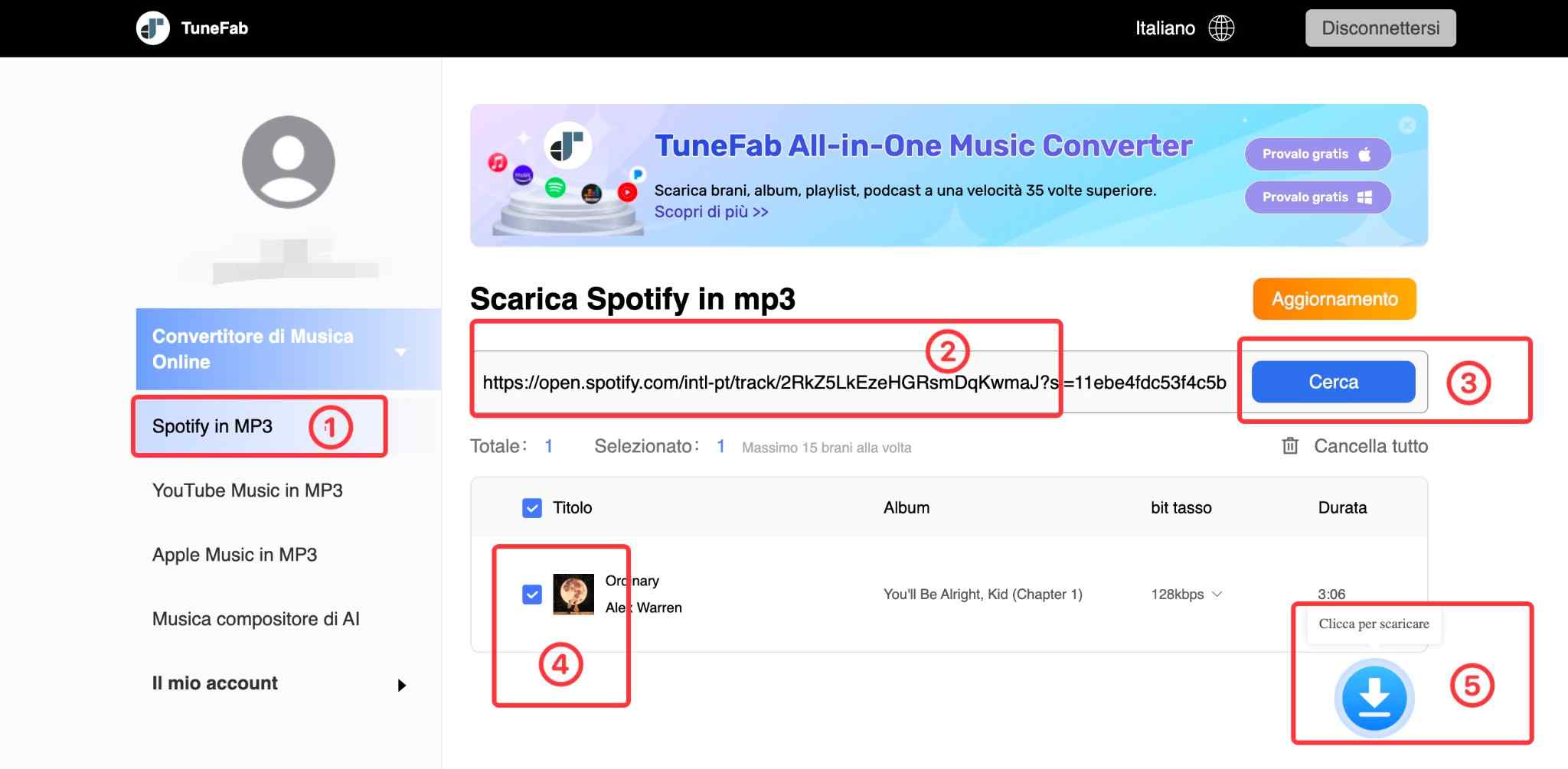The height and width of the screenshot is (769, 1568).
Task: Click Provalo gratis with Apple icon
Action: pos(1317,154)
